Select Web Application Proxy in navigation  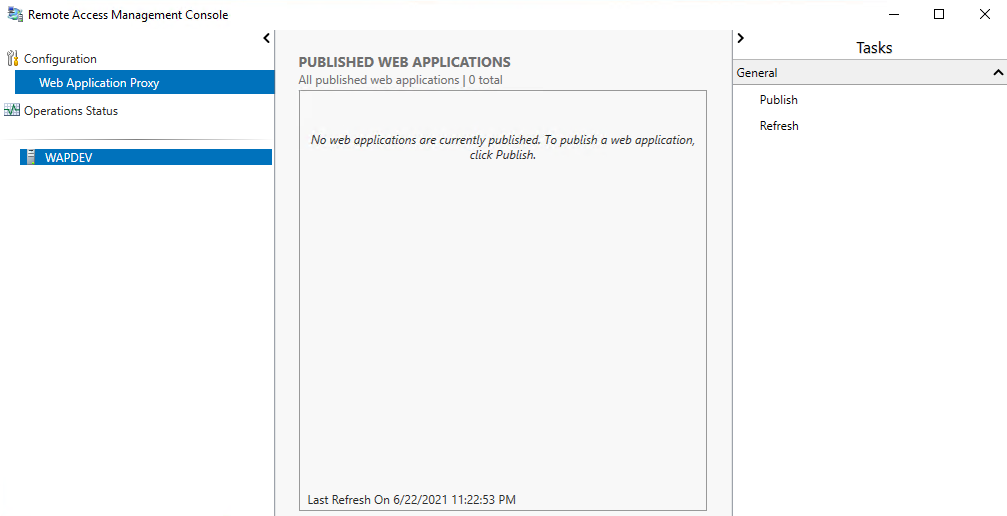tap(144, 82)
